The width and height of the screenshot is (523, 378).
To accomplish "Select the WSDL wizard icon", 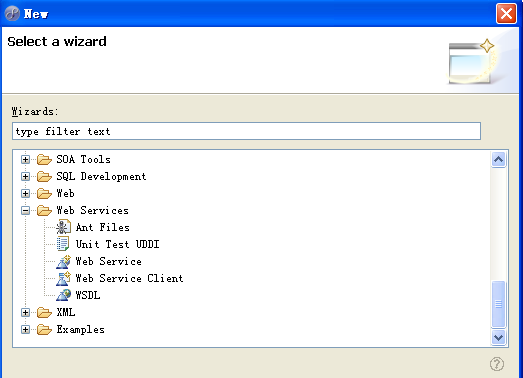I will (63, 295).
